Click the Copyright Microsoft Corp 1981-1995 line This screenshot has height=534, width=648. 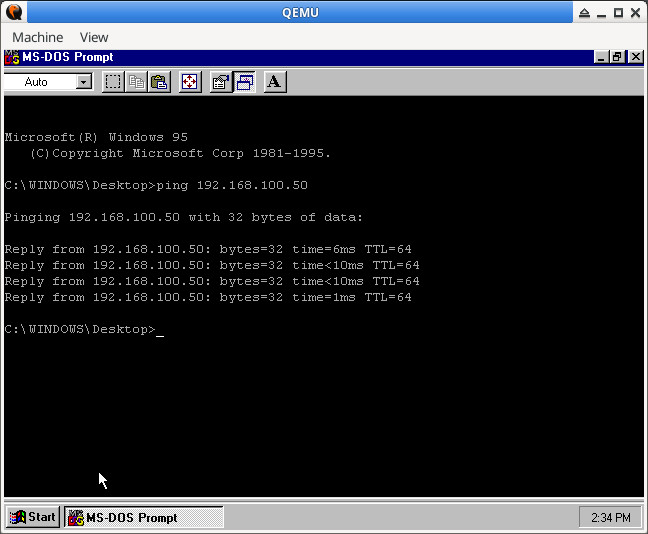180,153
